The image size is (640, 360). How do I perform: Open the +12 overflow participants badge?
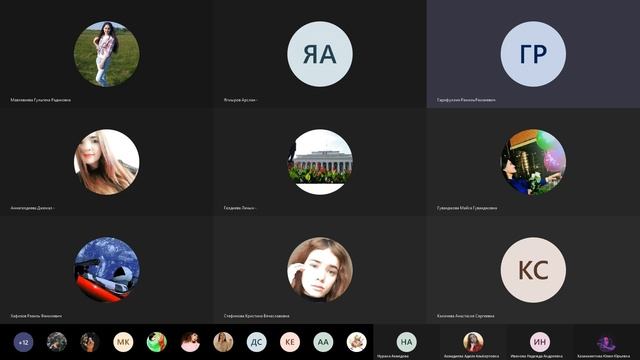point(24,342)
